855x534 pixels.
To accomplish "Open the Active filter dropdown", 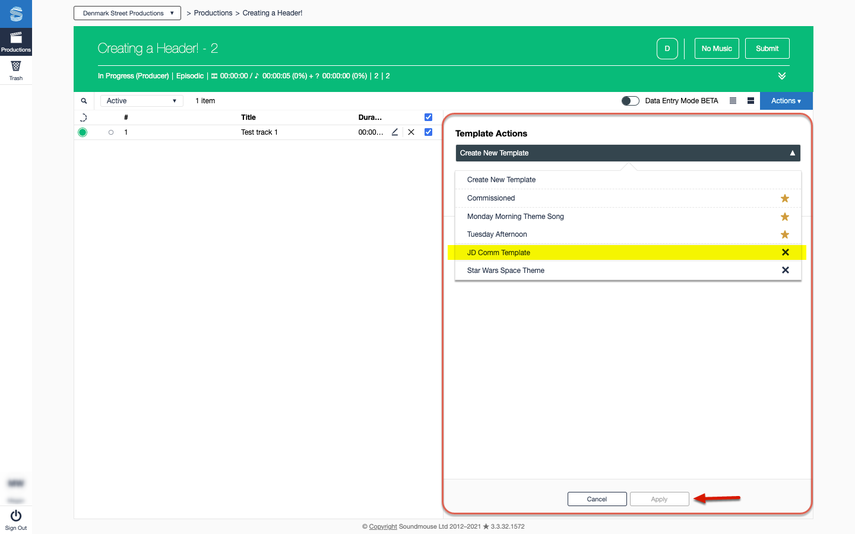I will click(x=141, y=101).
